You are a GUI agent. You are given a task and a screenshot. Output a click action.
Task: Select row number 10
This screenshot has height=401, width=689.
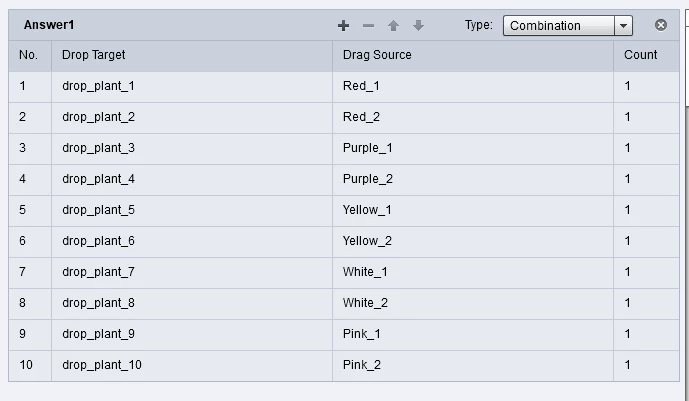pos(26,365)
